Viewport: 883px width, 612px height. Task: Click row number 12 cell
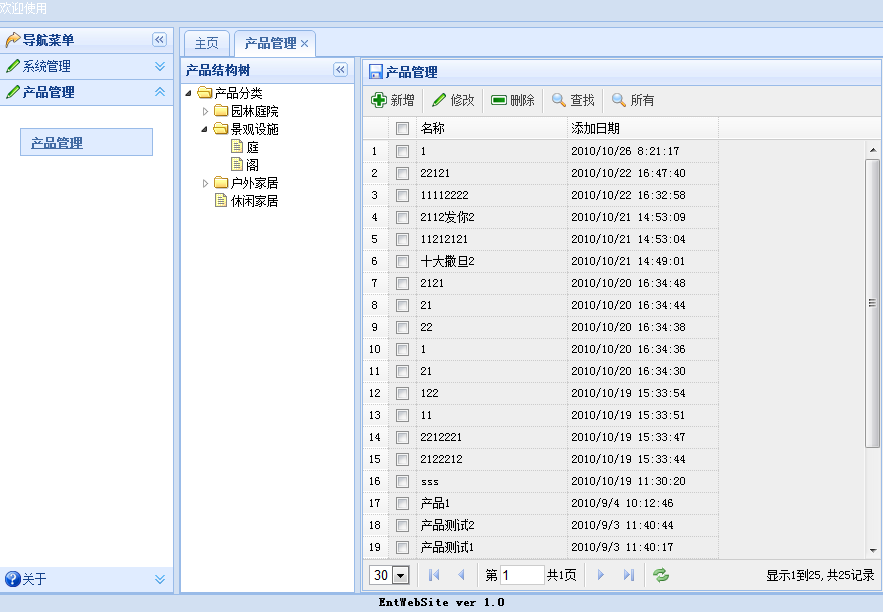click(x=375, y=393)
